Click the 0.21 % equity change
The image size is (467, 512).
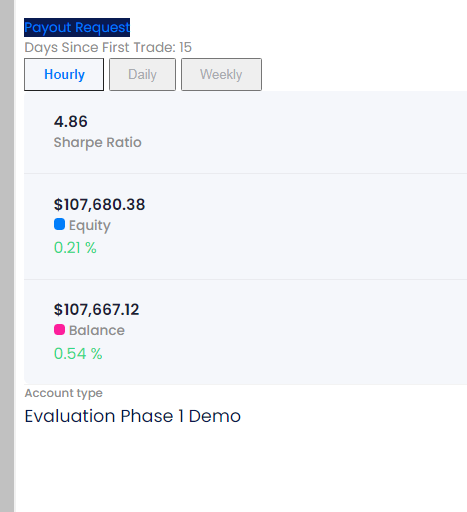click(75, 248)
